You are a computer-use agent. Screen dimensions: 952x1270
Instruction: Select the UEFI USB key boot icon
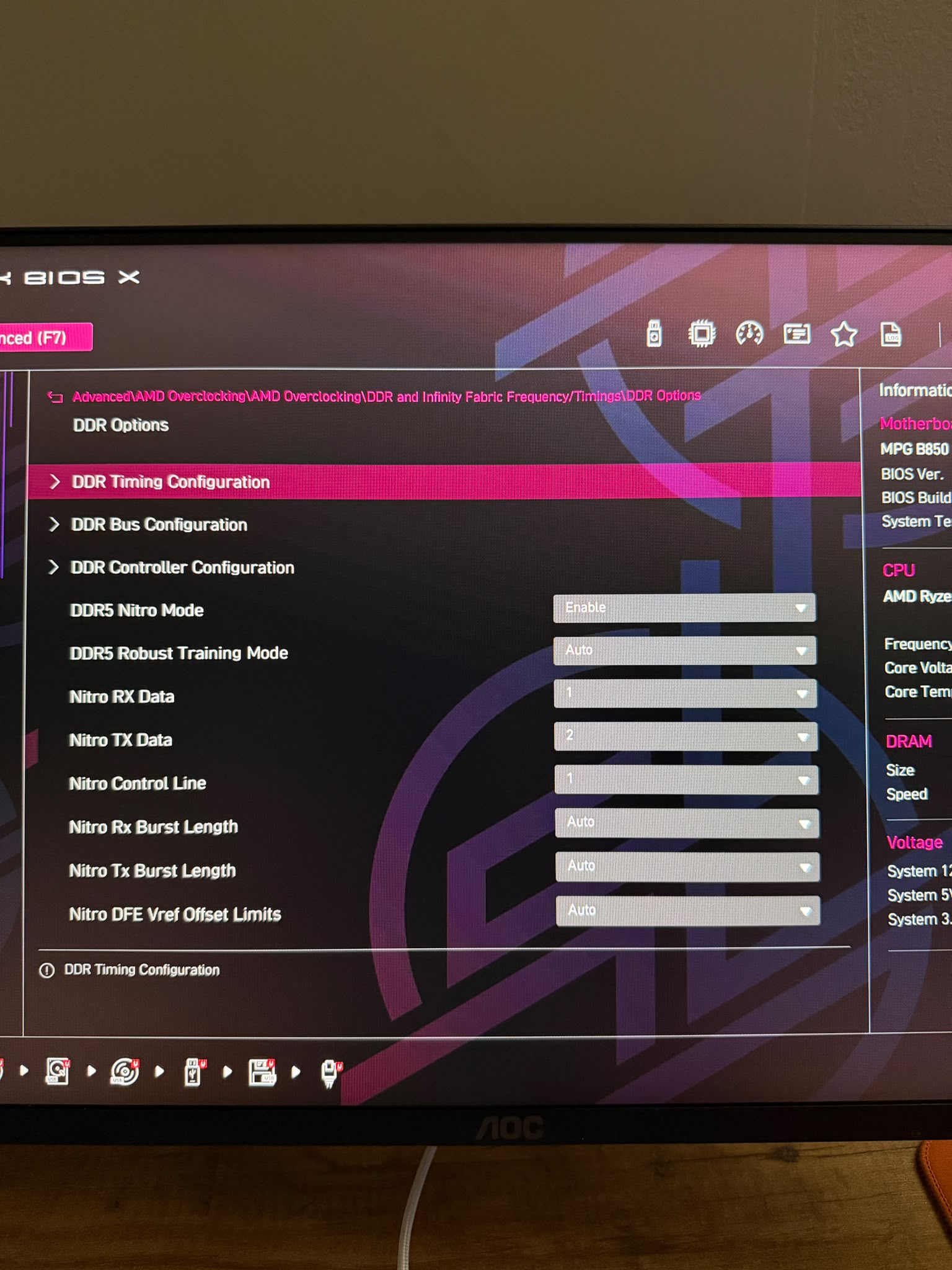tap(194, 1072)
